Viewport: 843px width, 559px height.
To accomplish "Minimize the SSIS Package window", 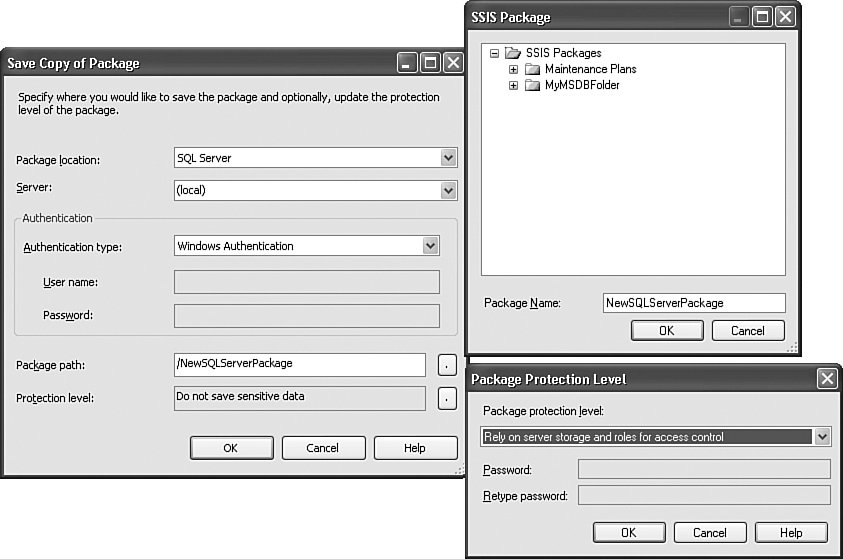I will 740,17.
